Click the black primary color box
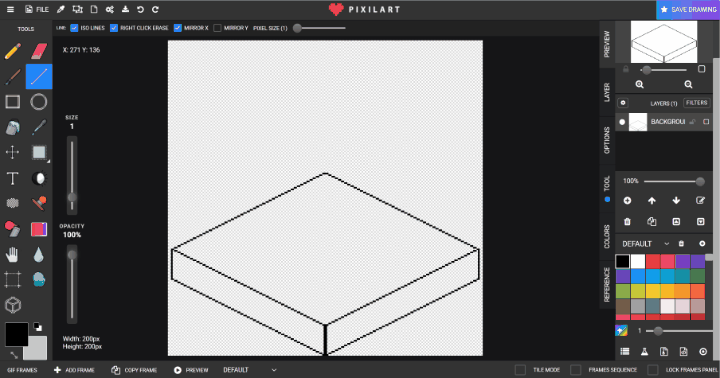This screenshot has height=378, width=720. click(x=17, y=334)
